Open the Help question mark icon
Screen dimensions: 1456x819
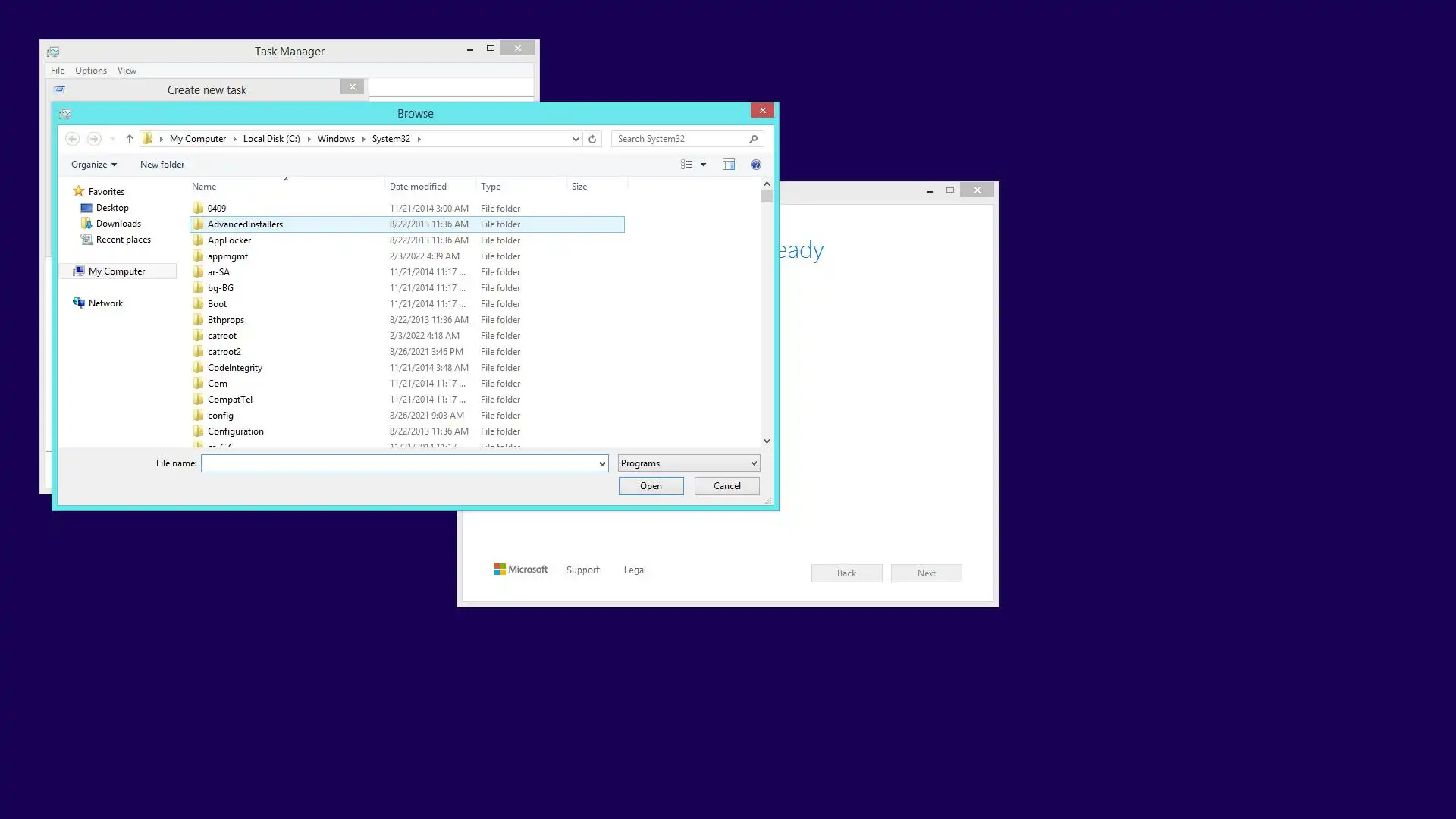[756, 165]
